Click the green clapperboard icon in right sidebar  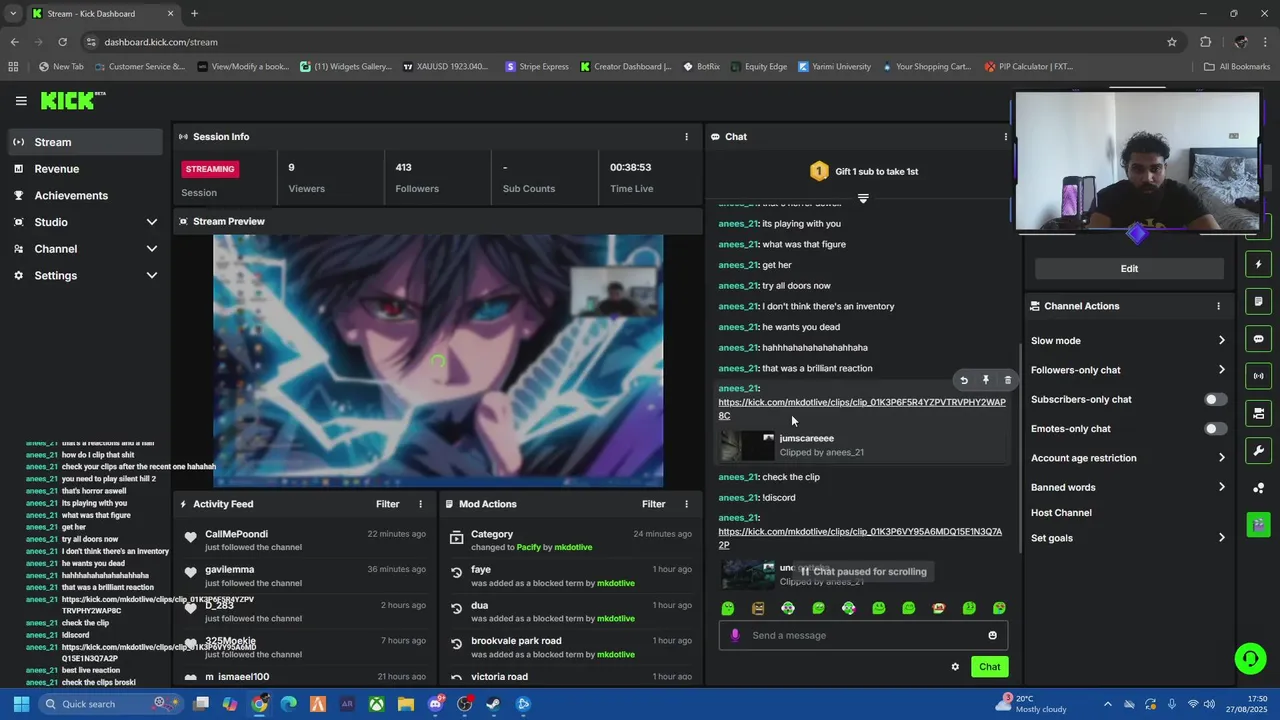(1258, 524)
